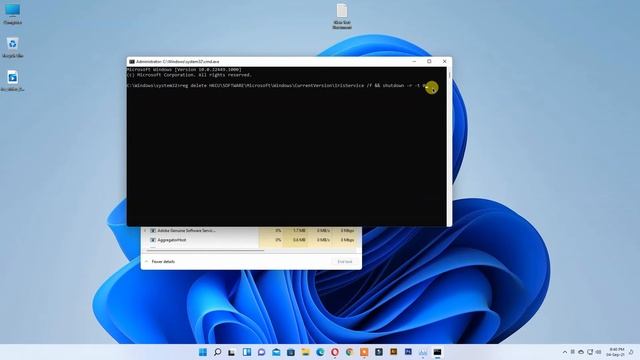Open the Recycle Bin desktop icon
640x360 pixels.
coord(13,47)
